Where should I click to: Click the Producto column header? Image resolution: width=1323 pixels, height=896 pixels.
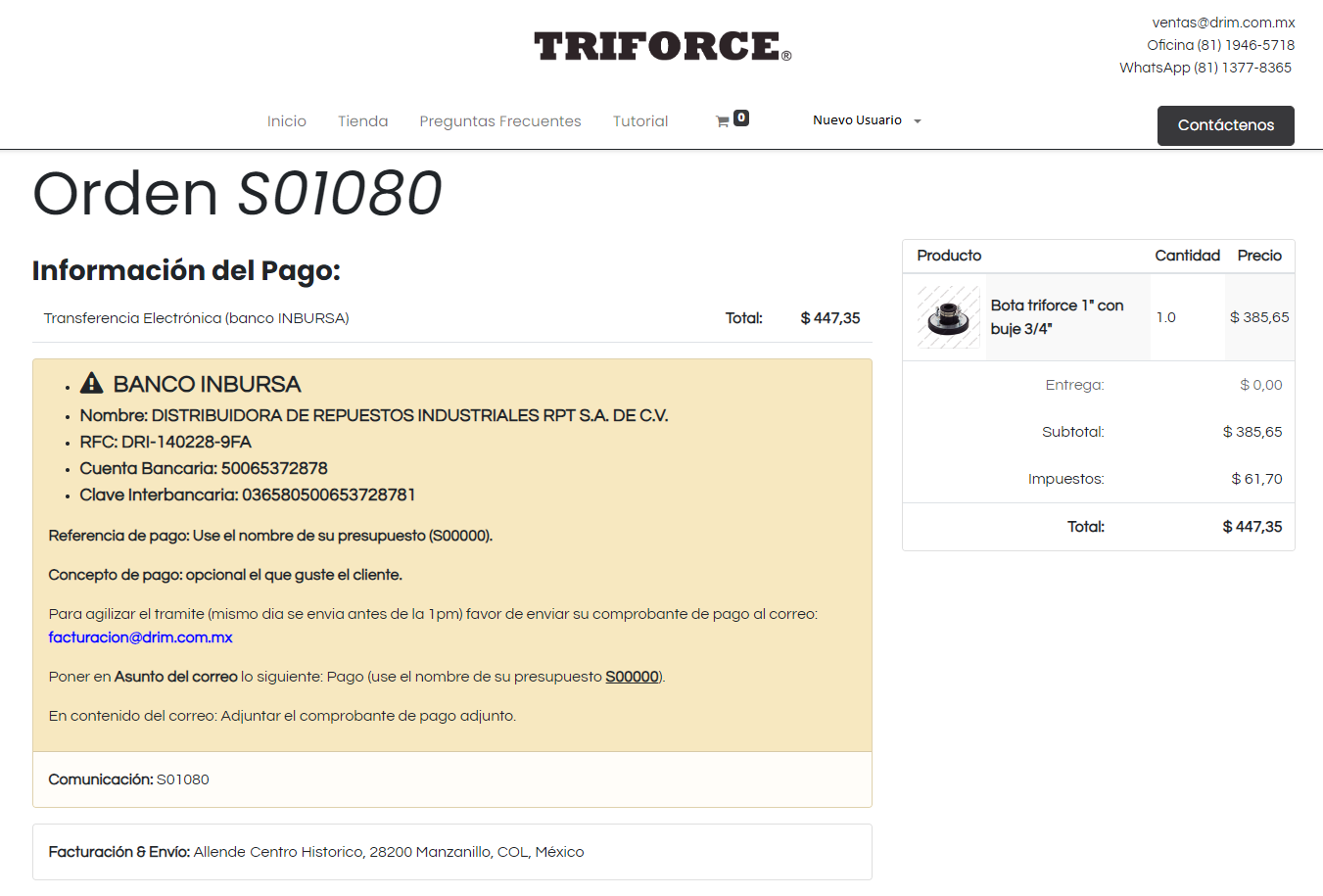coord(949,256)
